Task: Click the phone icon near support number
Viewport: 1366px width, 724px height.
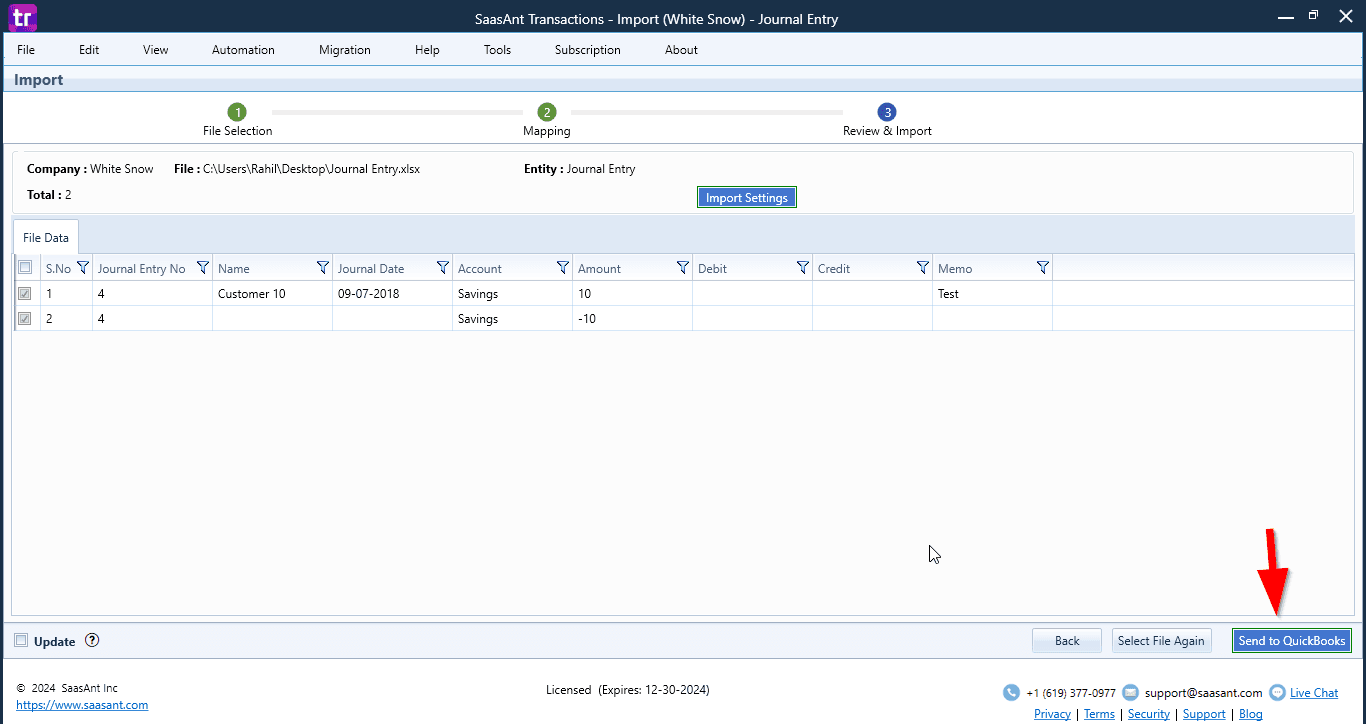Action: pyautogui.click(x=1011, y=692)
